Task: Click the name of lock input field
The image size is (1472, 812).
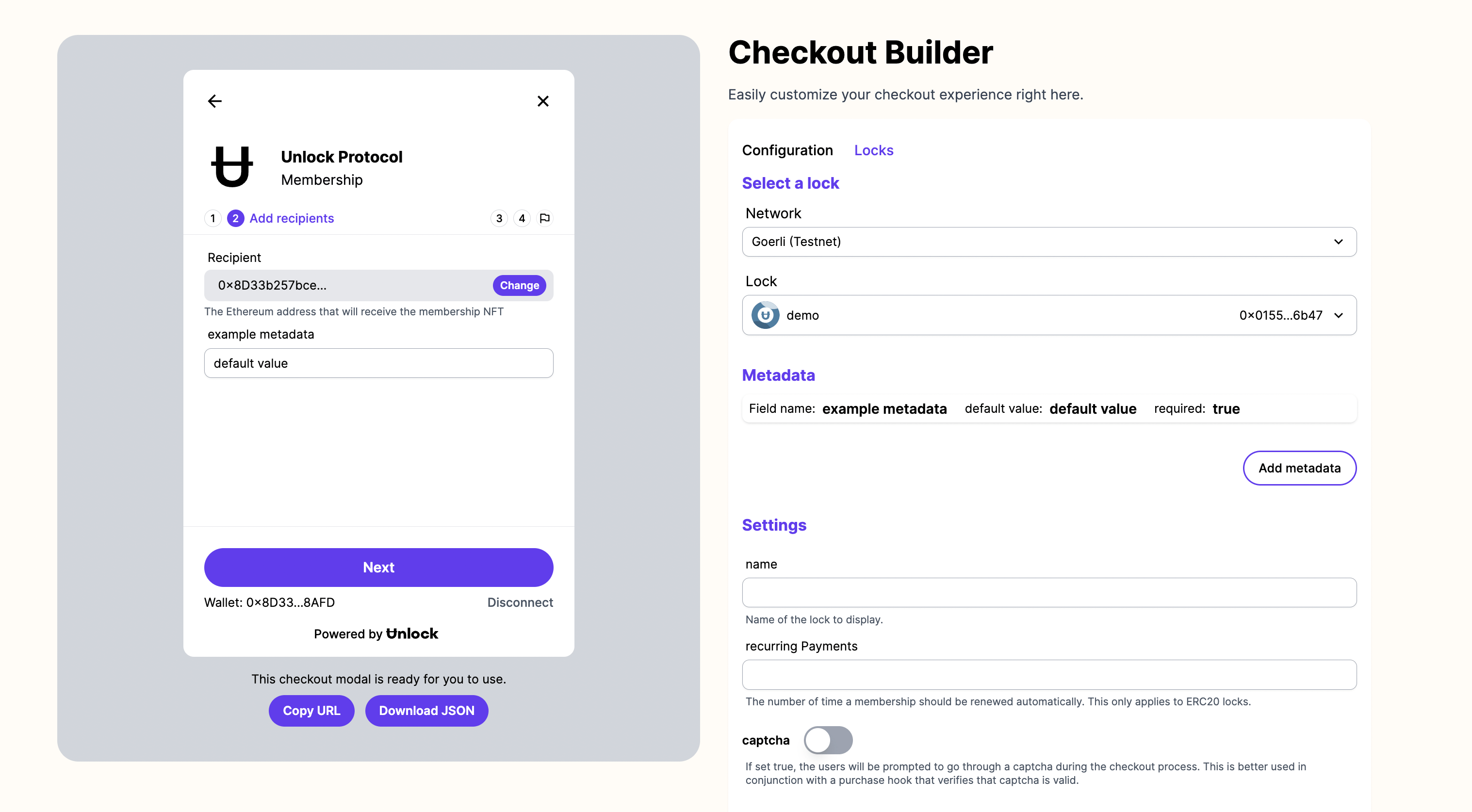Action: tap(1049, 592)
